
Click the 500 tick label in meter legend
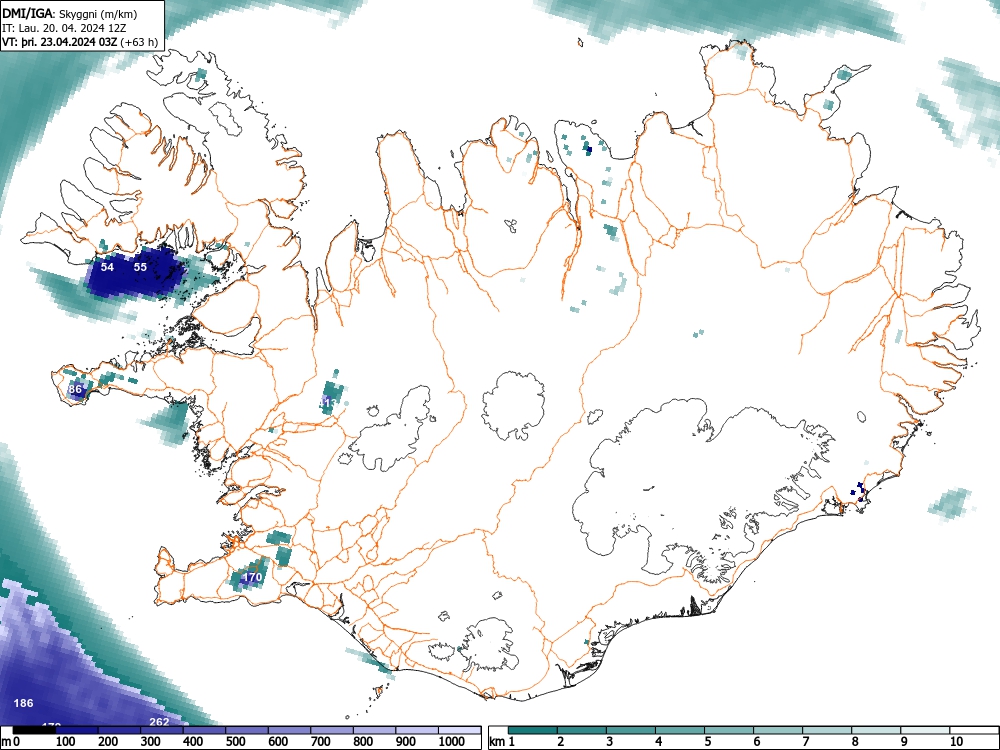(x=235, y=741)
